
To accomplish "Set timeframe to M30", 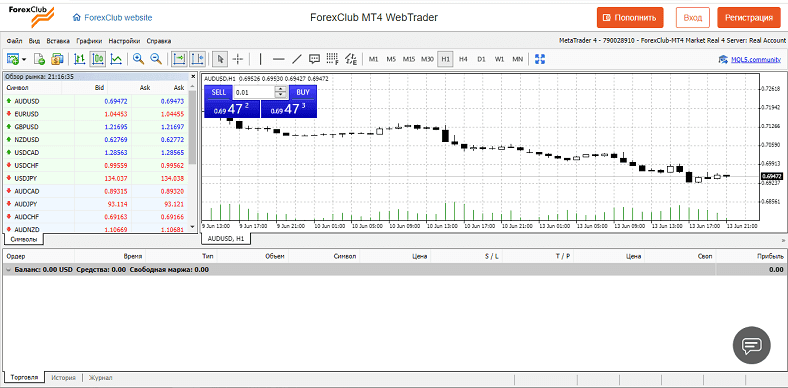I will tap(427, 59).
